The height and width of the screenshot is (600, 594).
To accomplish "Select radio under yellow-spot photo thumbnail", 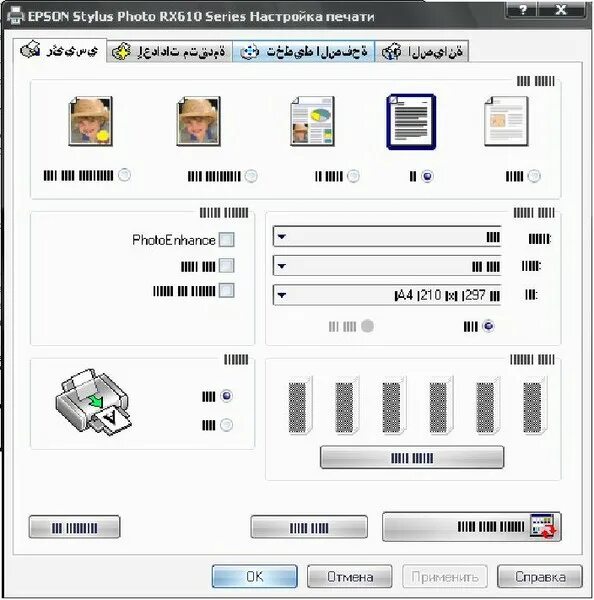I will pyautogui.click(x=124, y=175).
